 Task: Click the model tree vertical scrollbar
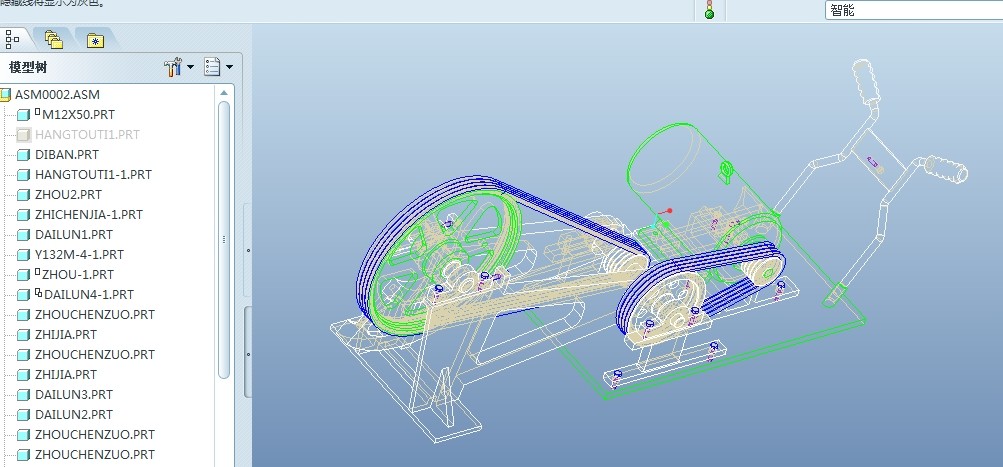click(224, 240)
